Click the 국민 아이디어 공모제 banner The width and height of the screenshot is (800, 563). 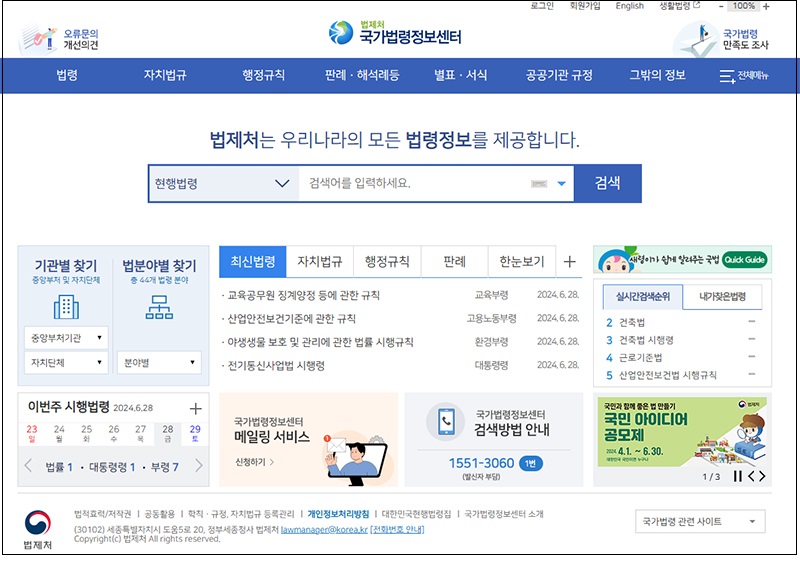[682, 432]
